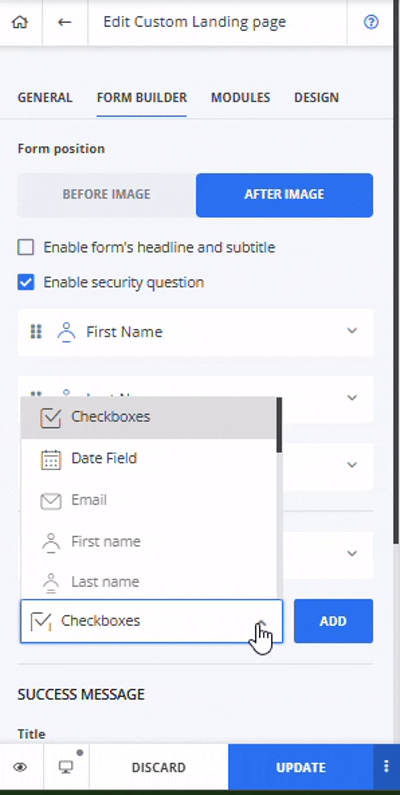Click the ADD button
This screenshot has height=795, width=400.
tap(333, 621)
